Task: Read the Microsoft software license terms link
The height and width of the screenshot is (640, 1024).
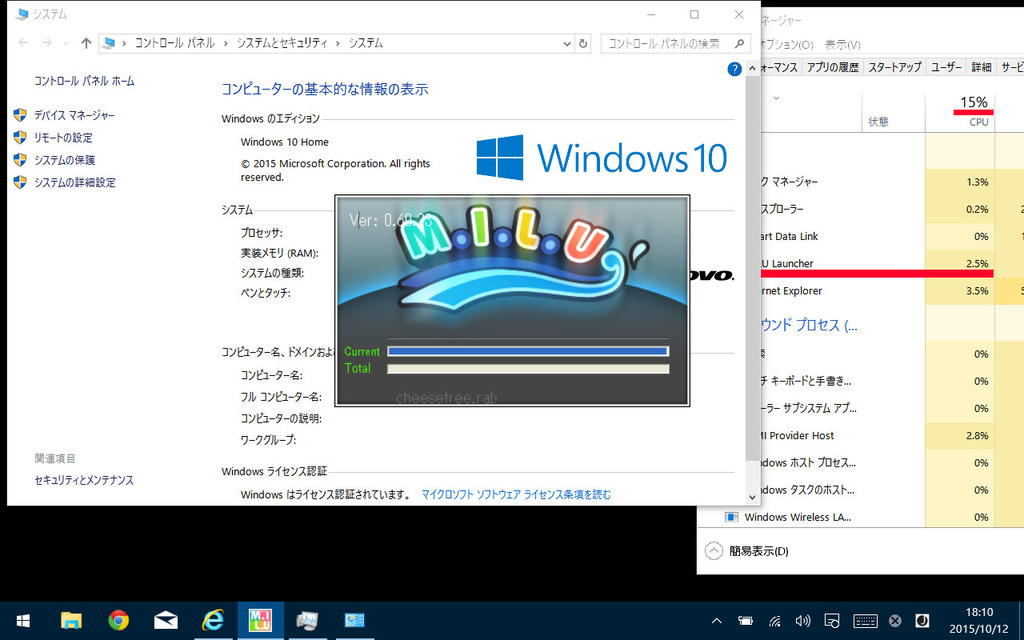Action: [x=515, y=494]
